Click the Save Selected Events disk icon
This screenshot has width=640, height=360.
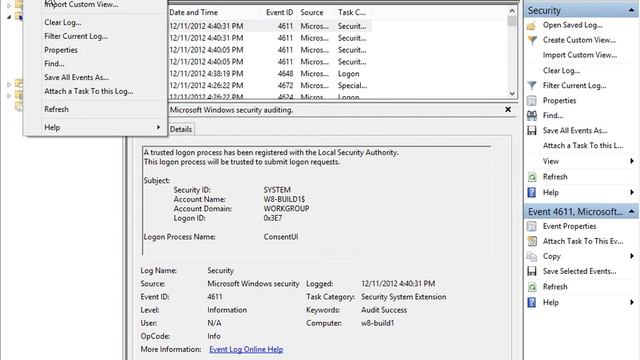pos(532,271)
